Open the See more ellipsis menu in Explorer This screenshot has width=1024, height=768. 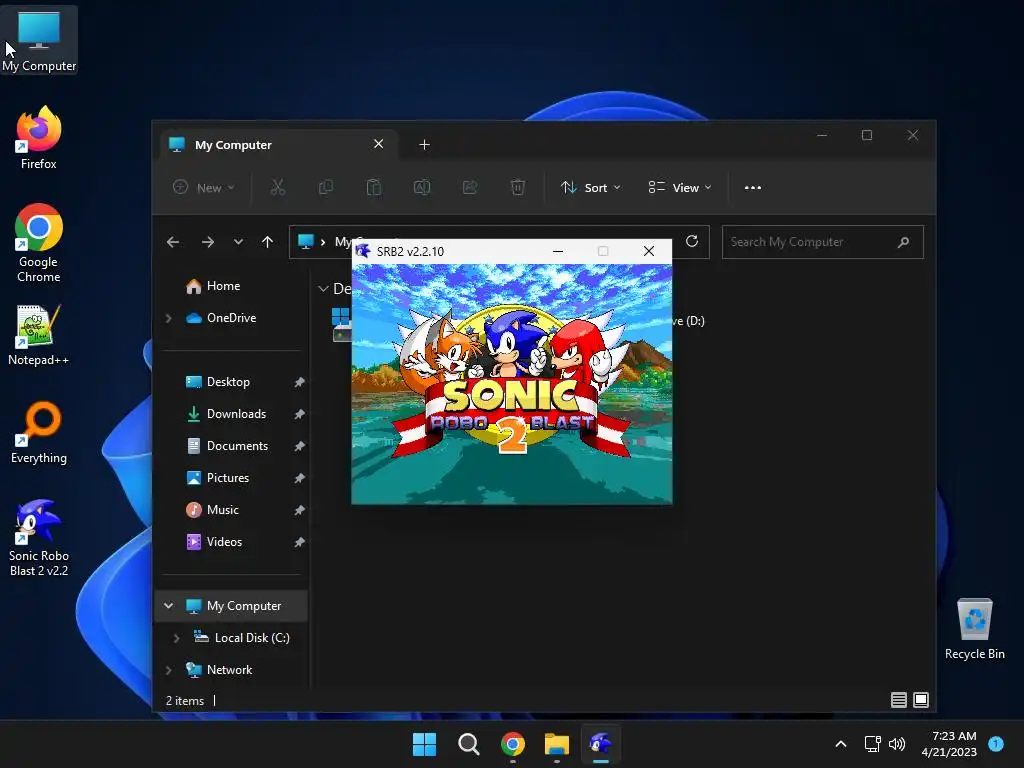pyautogui.click(x=752, y=187)
